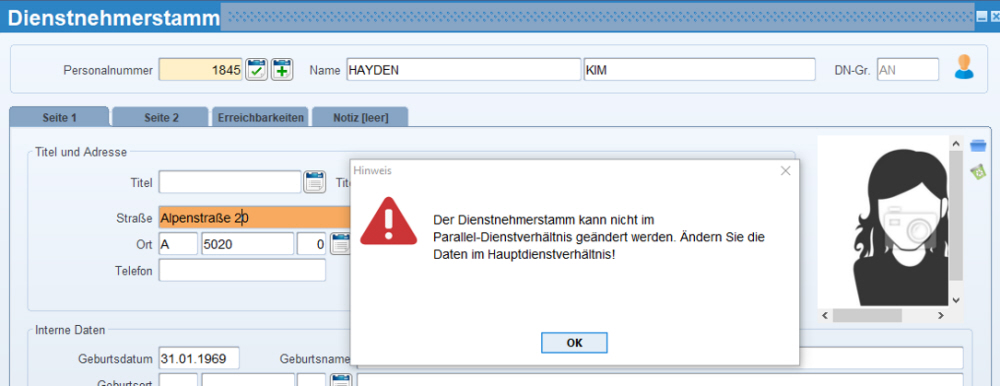Click the Geburtsname input field
The width and height of the screenshot is (1000, 386).
click(x=660, y=358)
